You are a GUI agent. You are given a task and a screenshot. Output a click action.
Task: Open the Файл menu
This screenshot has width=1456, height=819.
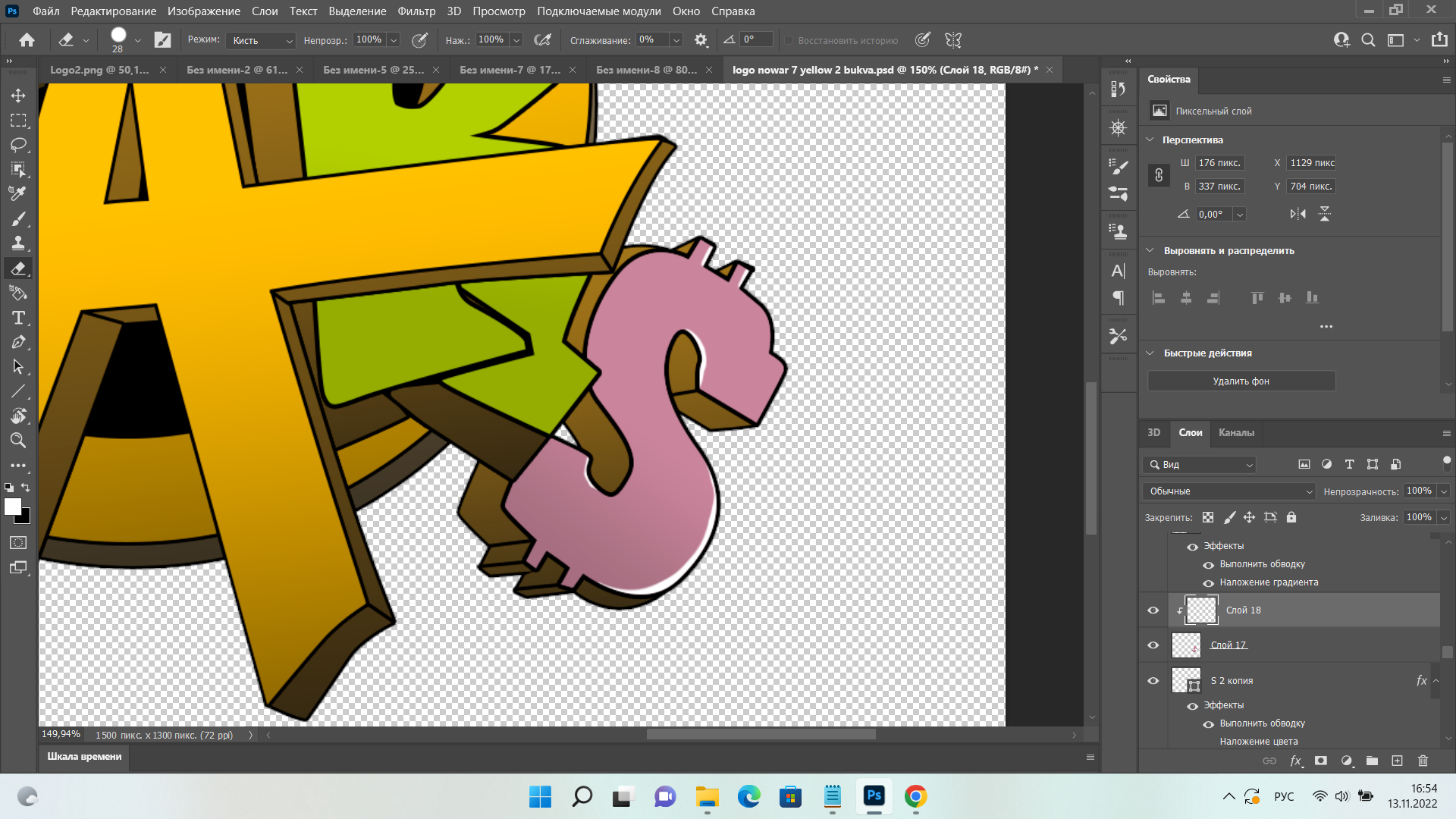click(x=46, y=11)
